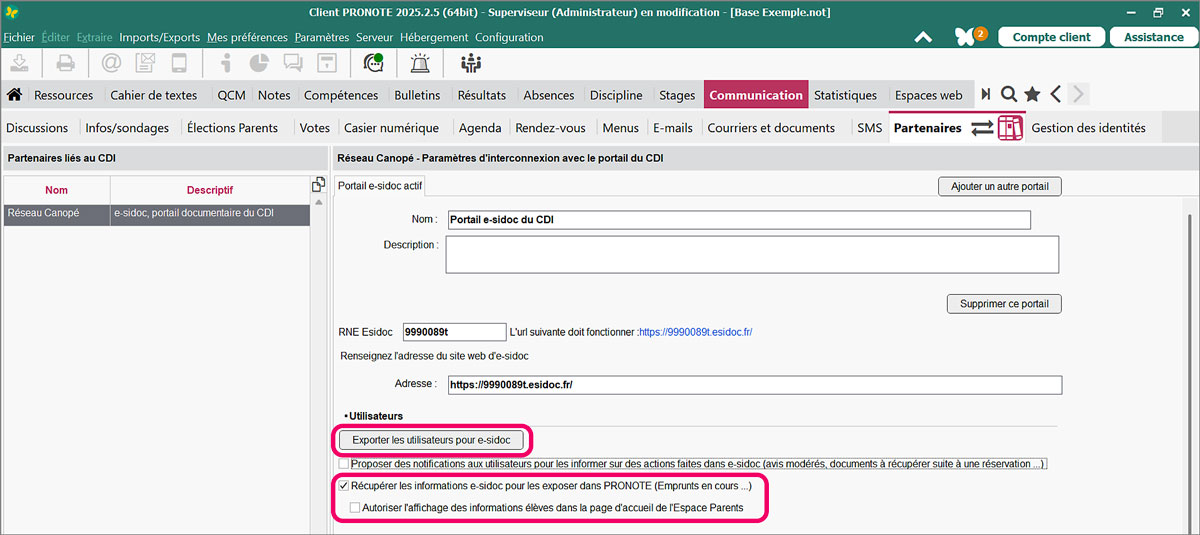Viewport: 1200px width, 535px height.
Task: Open the Mes préférences menu
Action: pyautogui.click(x=247, y=37)
